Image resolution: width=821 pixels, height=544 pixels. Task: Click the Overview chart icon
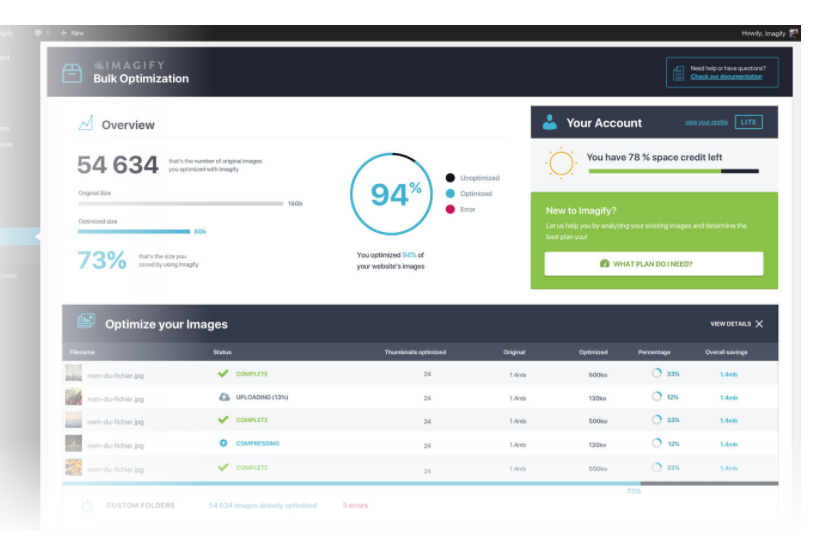coord(86,124)
